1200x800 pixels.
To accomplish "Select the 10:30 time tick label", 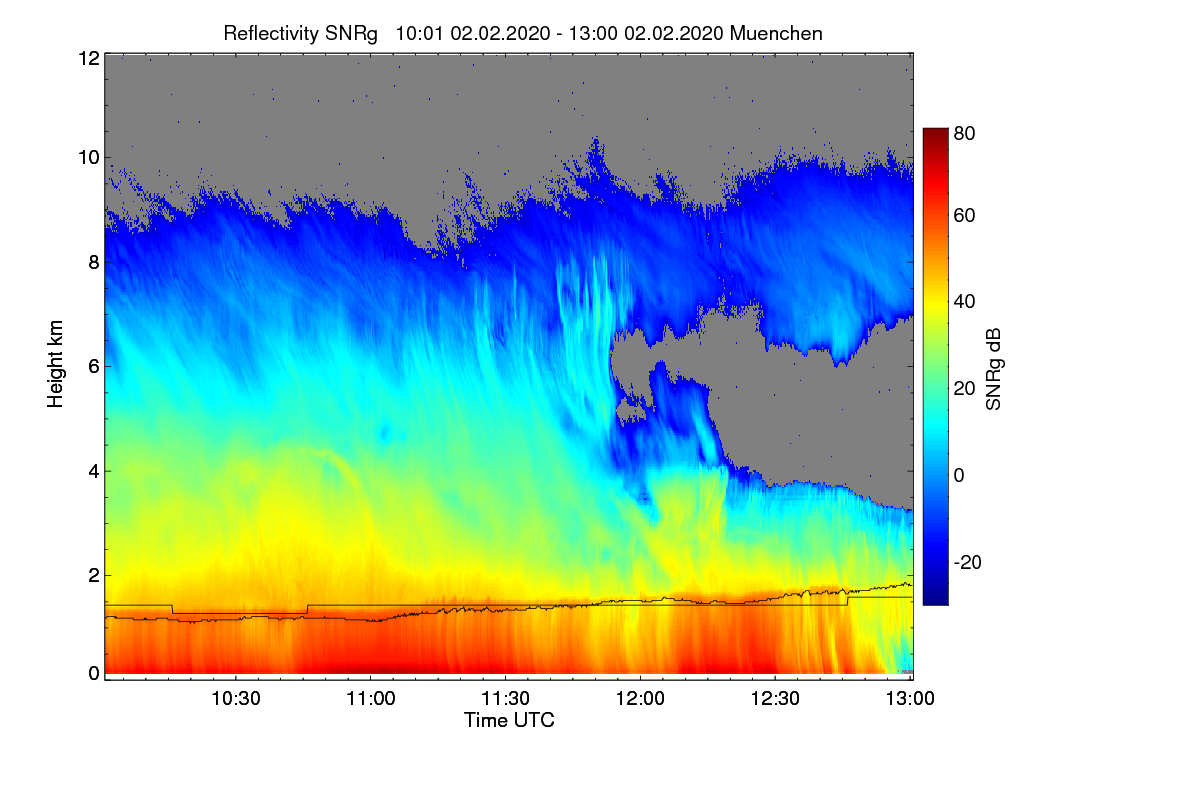I will click(236, 699).
